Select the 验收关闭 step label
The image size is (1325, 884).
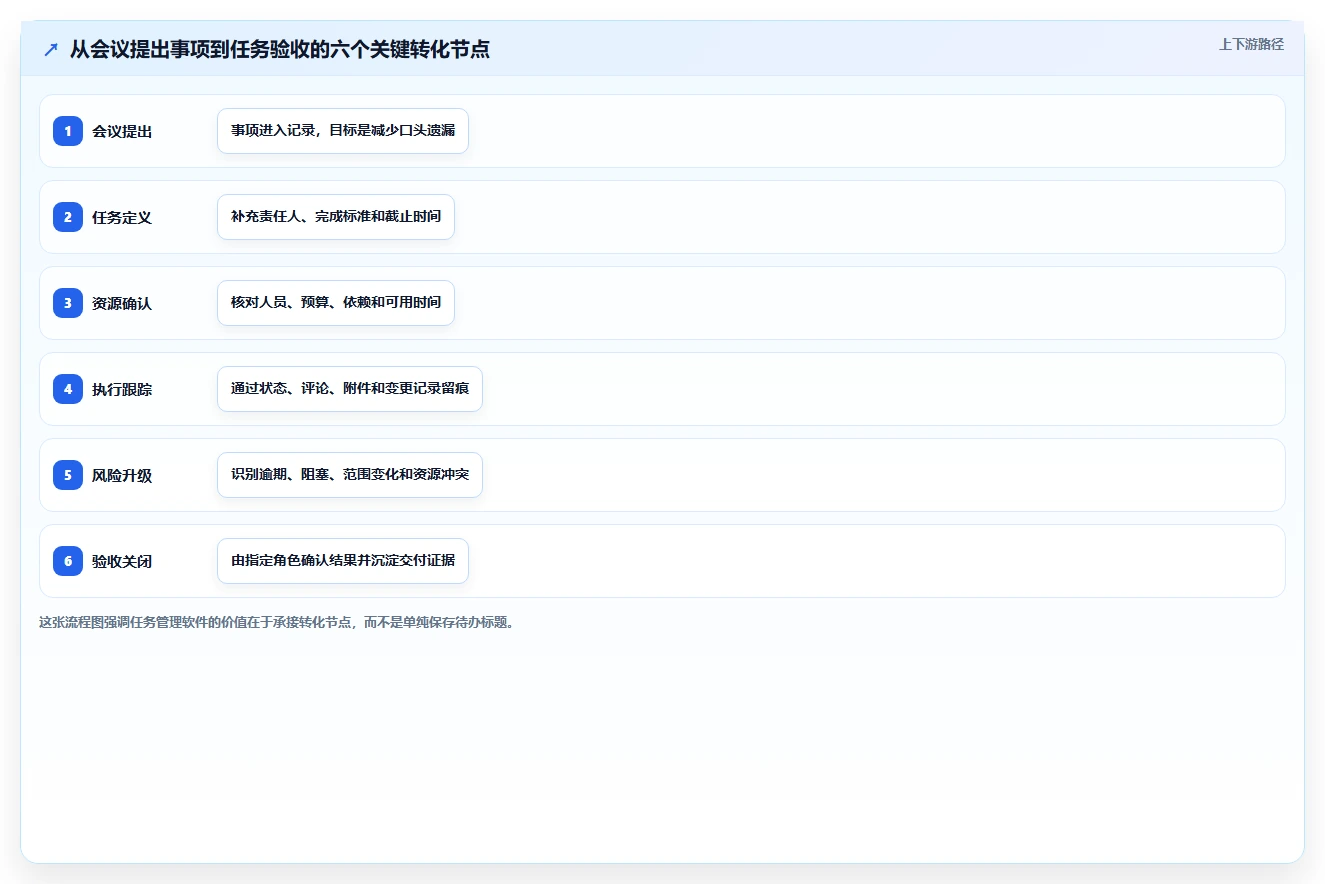click(122, 561)
